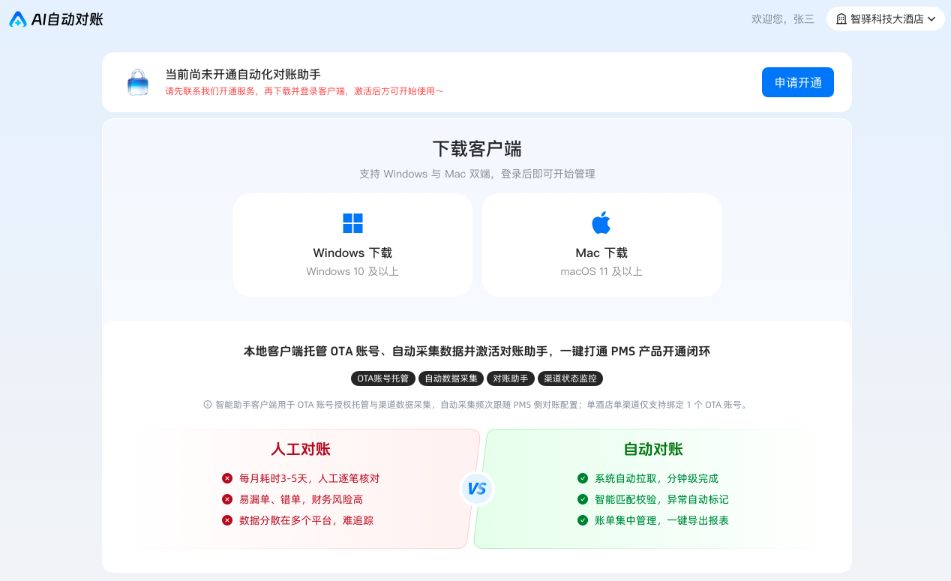Screen dimensions: 951x581
Task: Select the 渠道状态监控 tag
Action: [x=570, y=378]
